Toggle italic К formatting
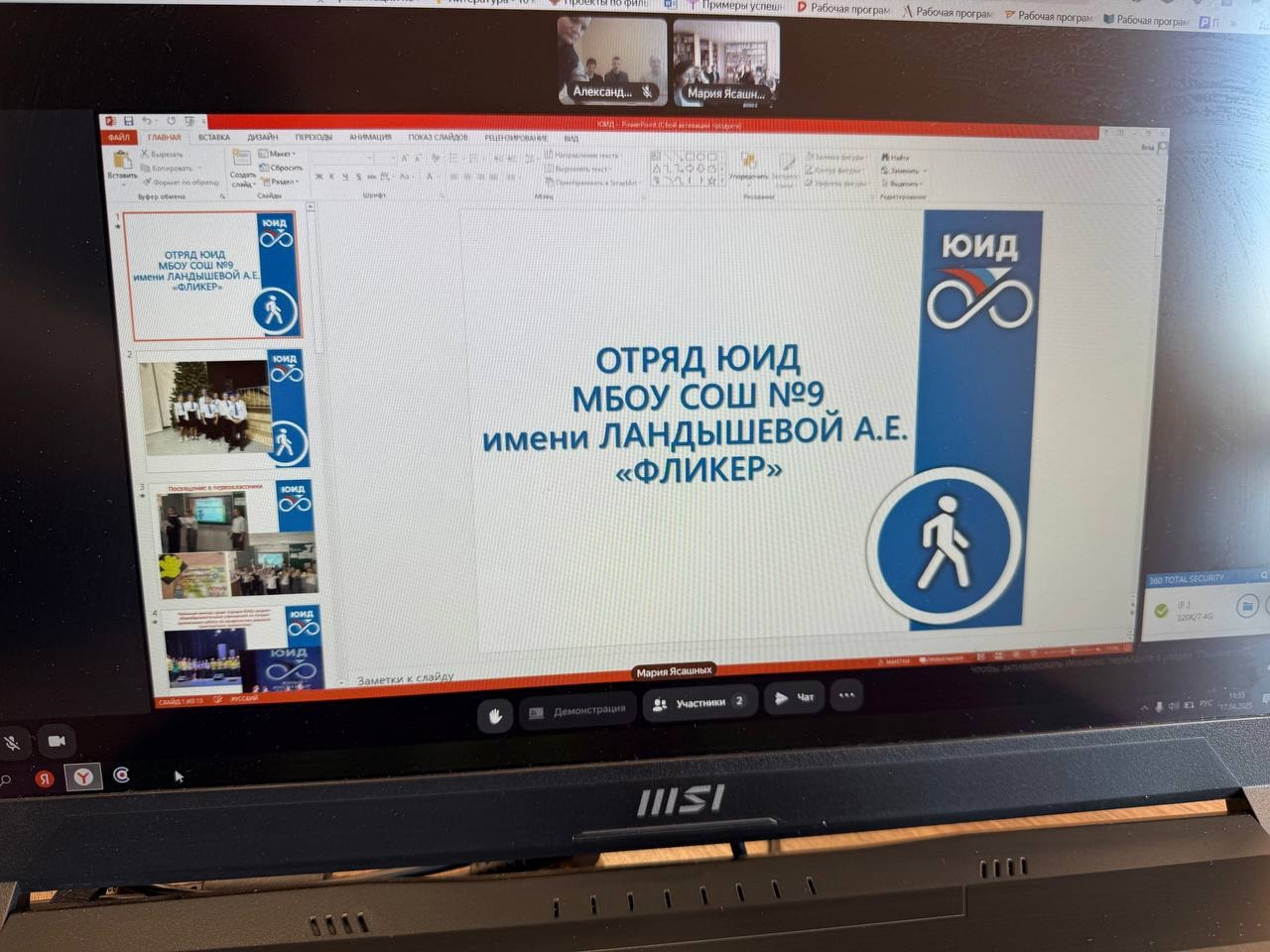 pyautogui.click(x=332, y=177)
